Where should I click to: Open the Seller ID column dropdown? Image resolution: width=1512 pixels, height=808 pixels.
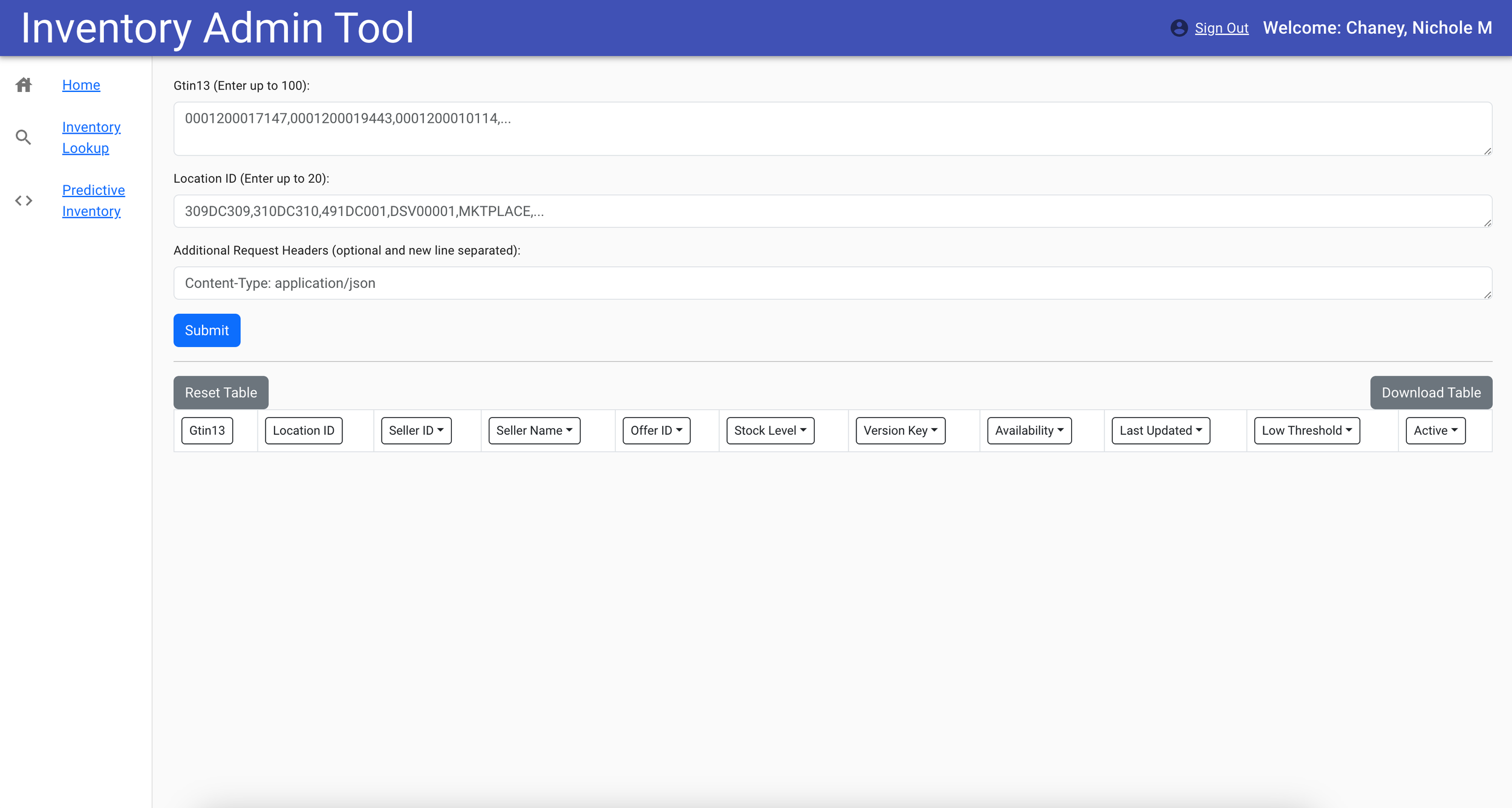click(416, 431)
